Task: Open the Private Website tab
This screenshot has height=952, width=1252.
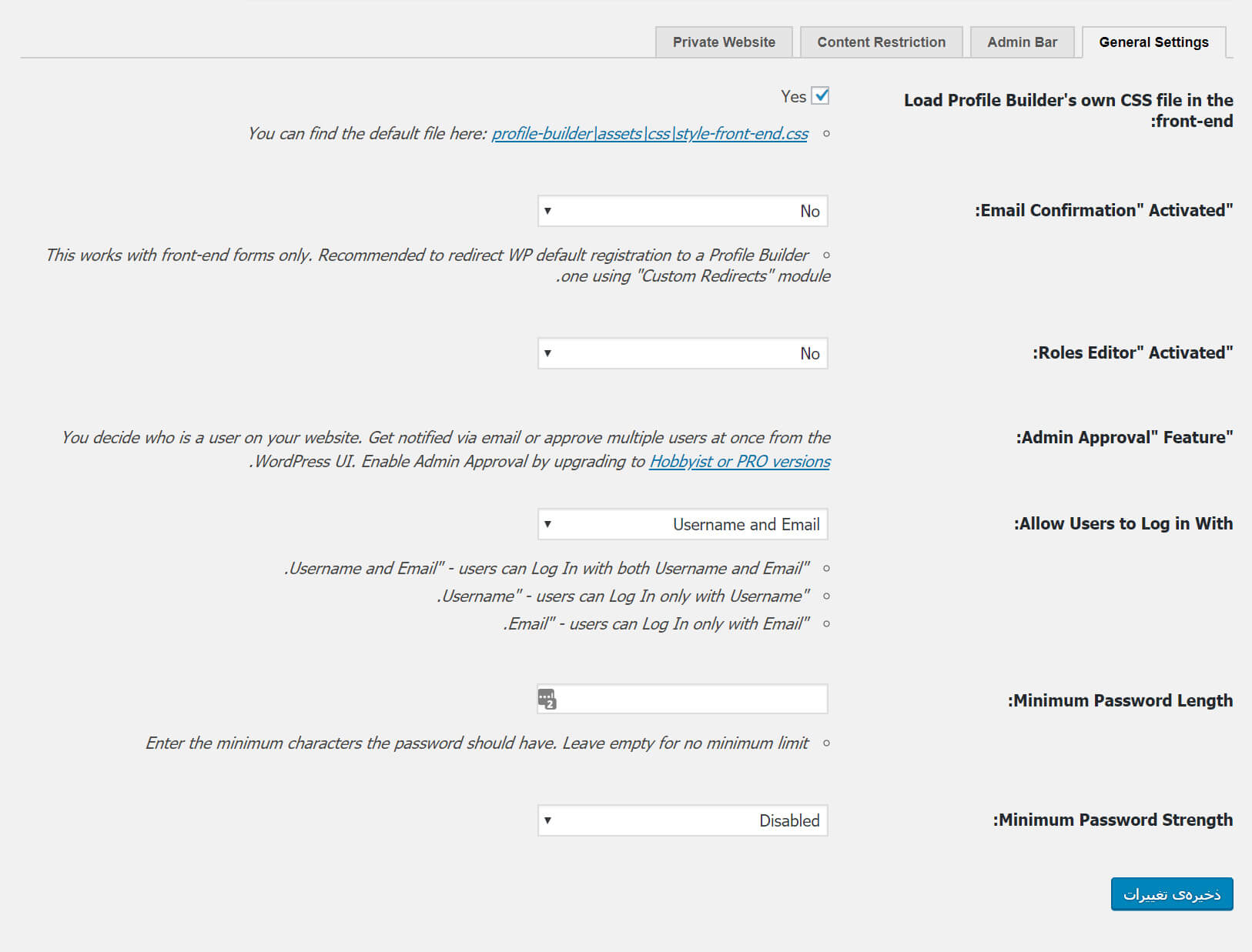Action: (724, 42)
